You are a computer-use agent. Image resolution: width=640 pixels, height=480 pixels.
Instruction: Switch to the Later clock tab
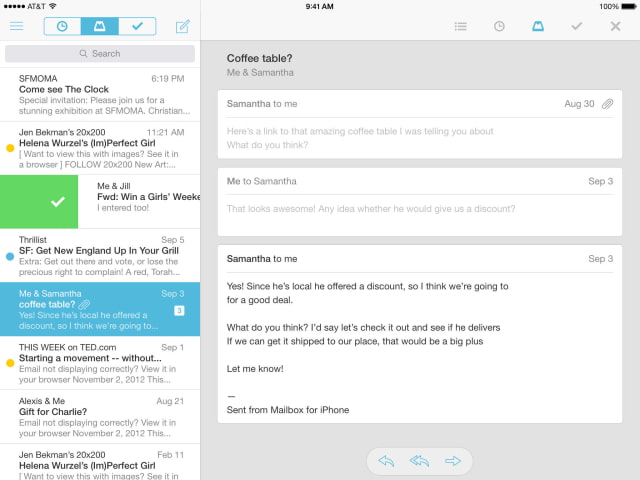click(x=62, y=26)
